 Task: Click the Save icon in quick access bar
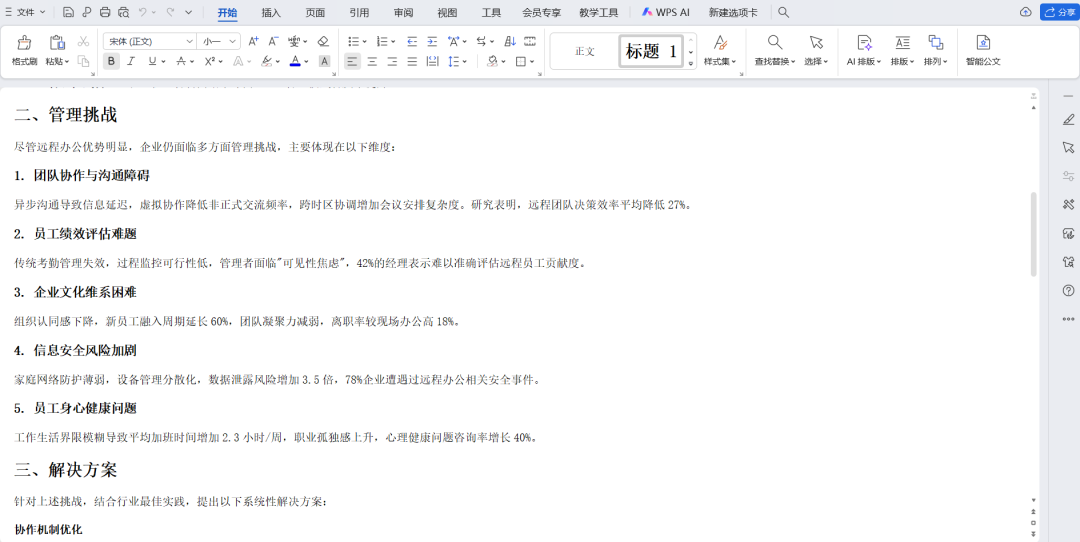click(68, 12)
